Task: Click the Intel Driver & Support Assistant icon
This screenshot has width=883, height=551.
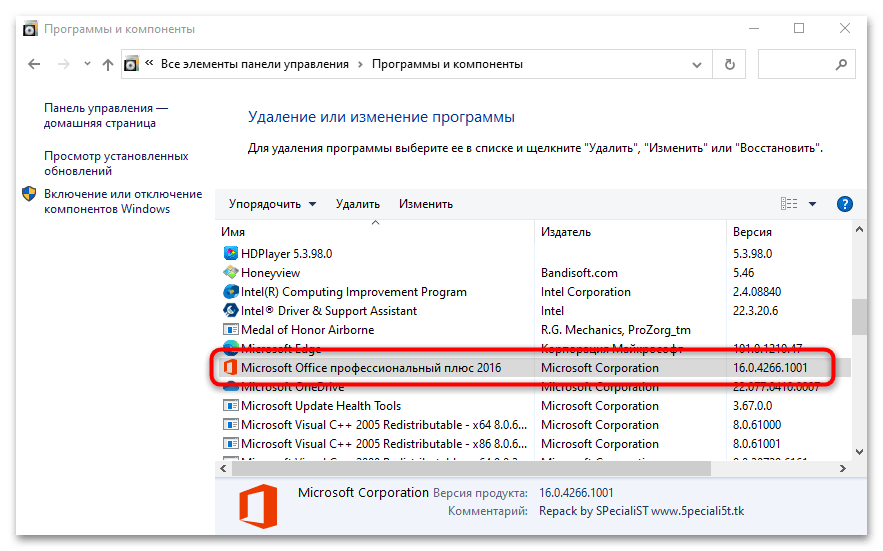Action: point(231,311)
